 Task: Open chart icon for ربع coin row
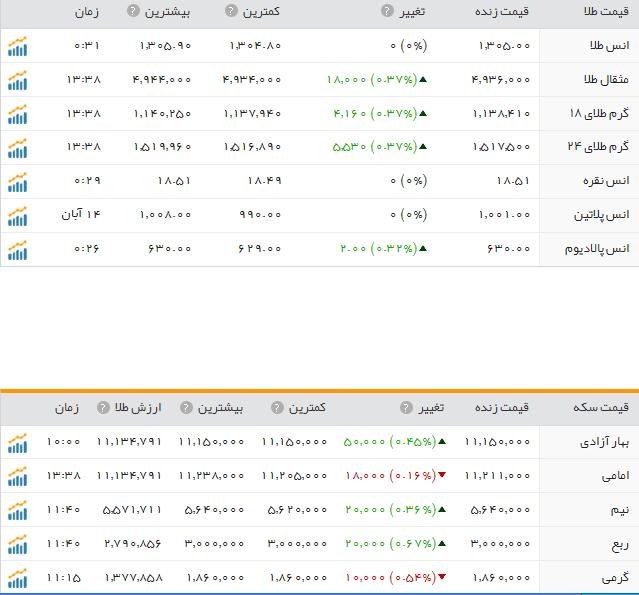pyautogui.click(x=17, y=544)
